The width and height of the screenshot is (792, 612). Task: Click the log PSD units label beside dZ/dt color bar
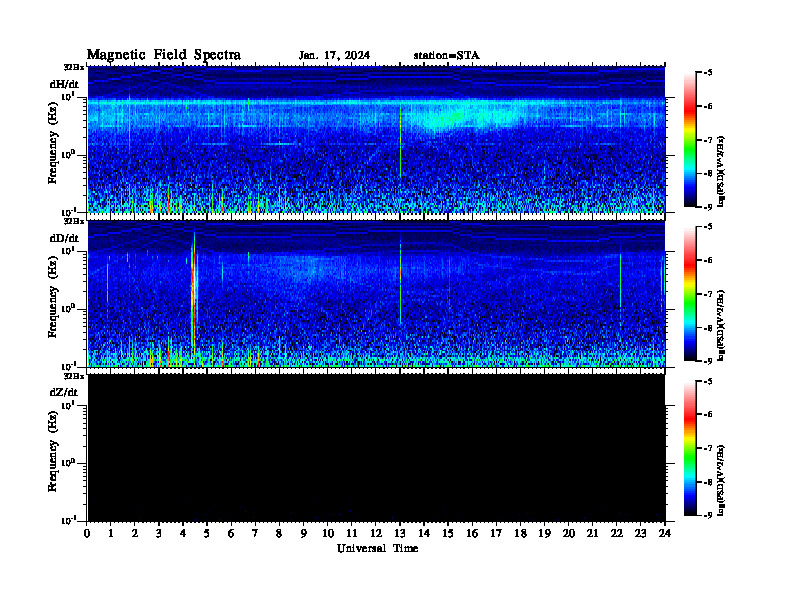[x=721, y=480]
